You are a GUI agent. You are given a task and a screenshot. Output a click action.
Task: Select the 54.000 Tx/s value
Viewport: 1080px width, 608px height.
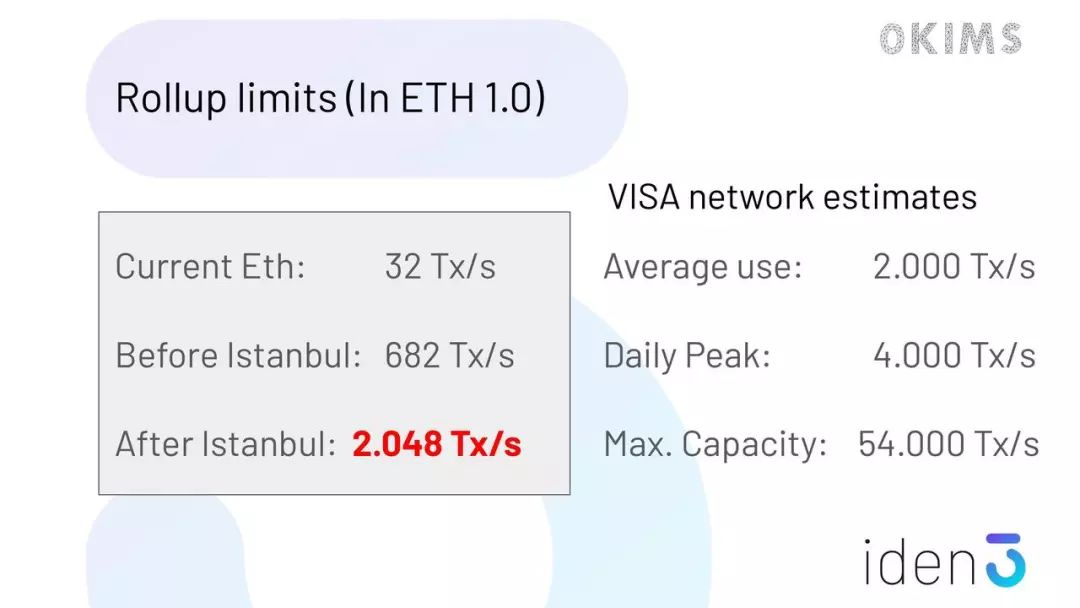948,443
